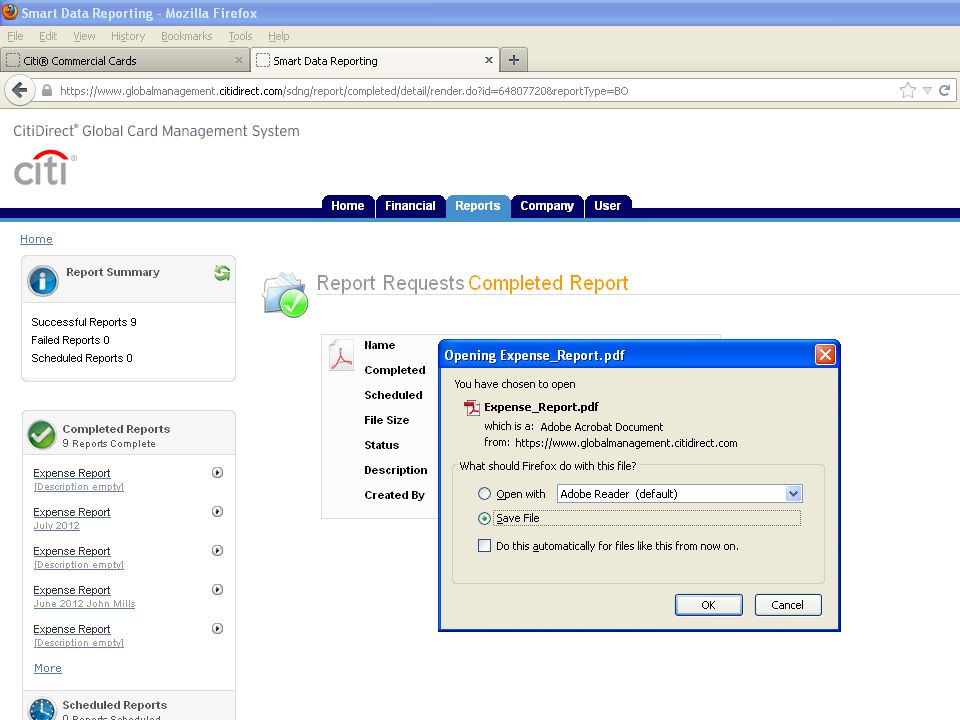The height and width of the screenshot is (720, 960).
Task: Open the Help menu
Action: click(x=279, y=36)
